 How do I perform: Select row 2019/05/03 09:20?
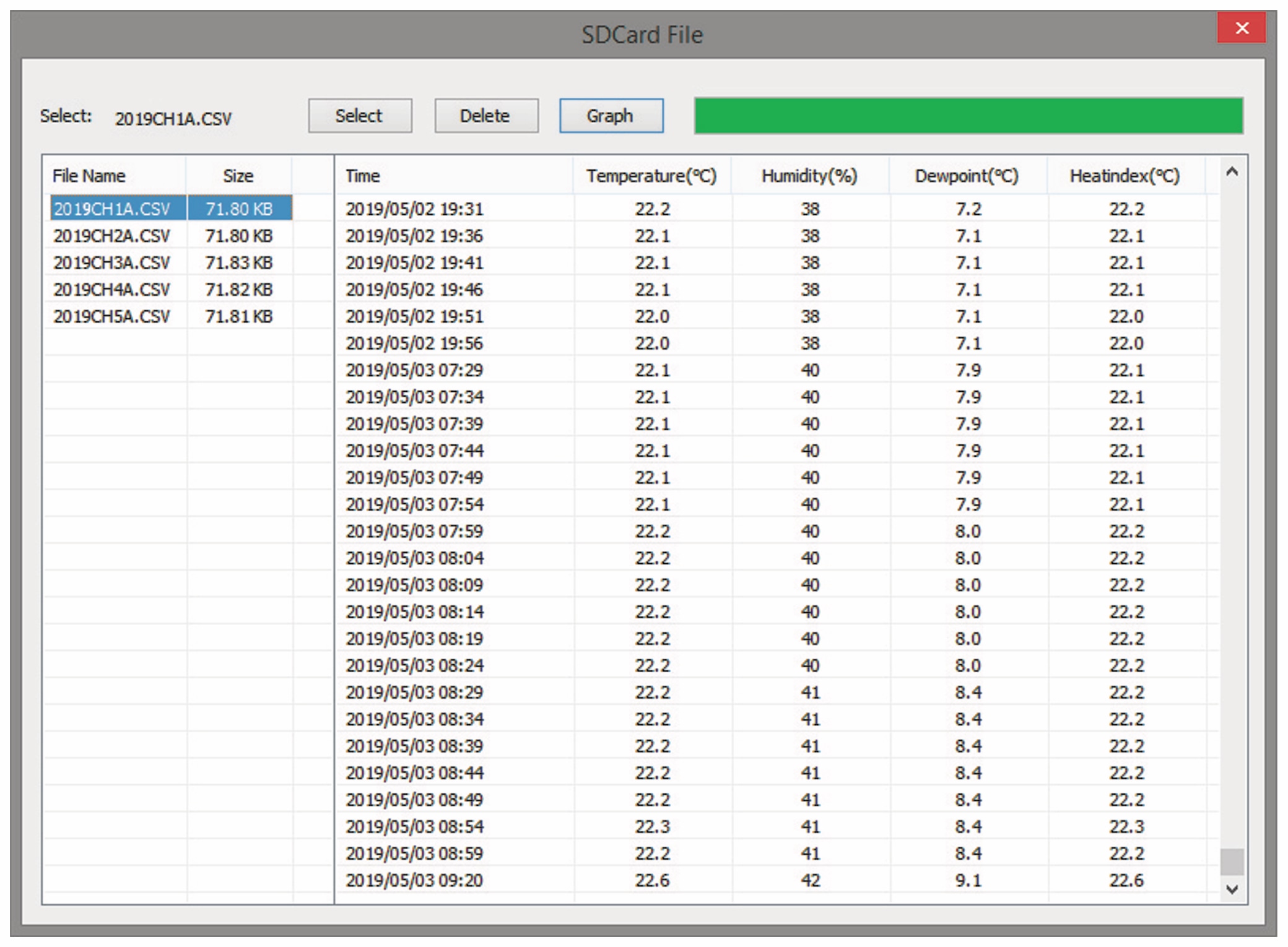point(414,880)
